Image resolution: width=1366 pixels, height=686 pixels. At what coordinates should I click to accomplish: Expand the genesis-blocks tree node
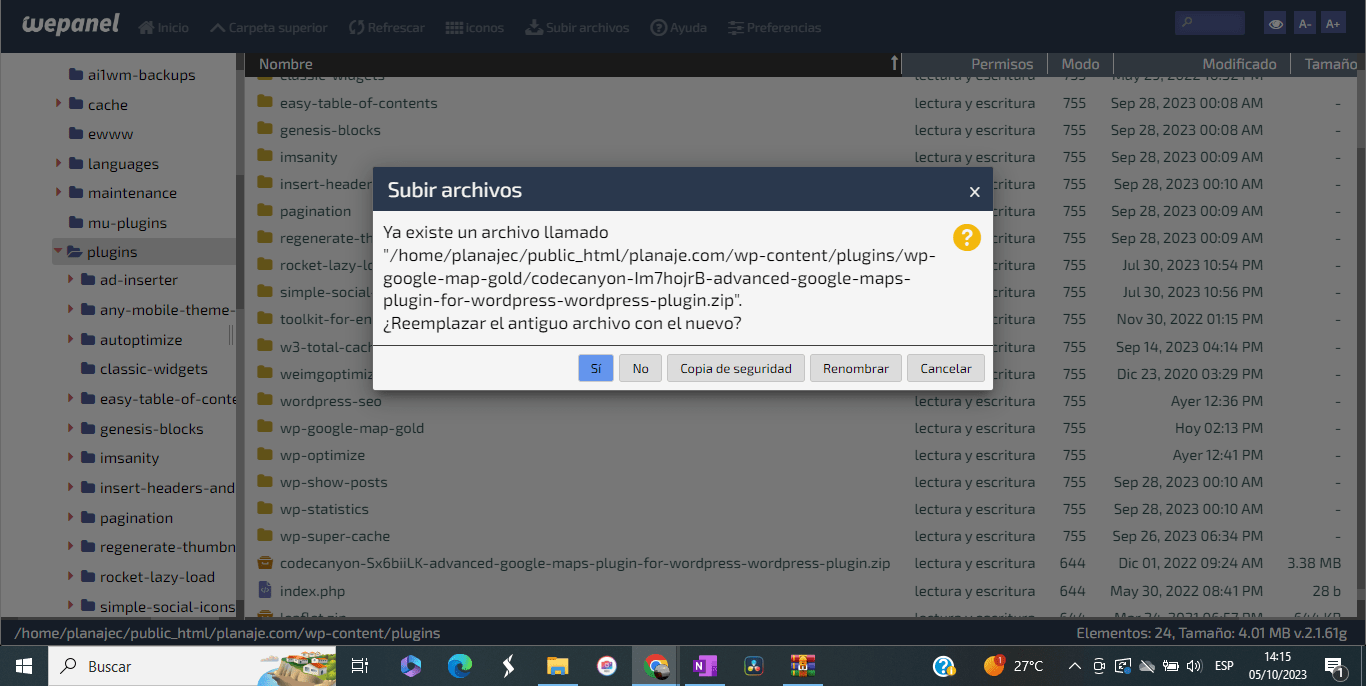click(x=71, y=428)
